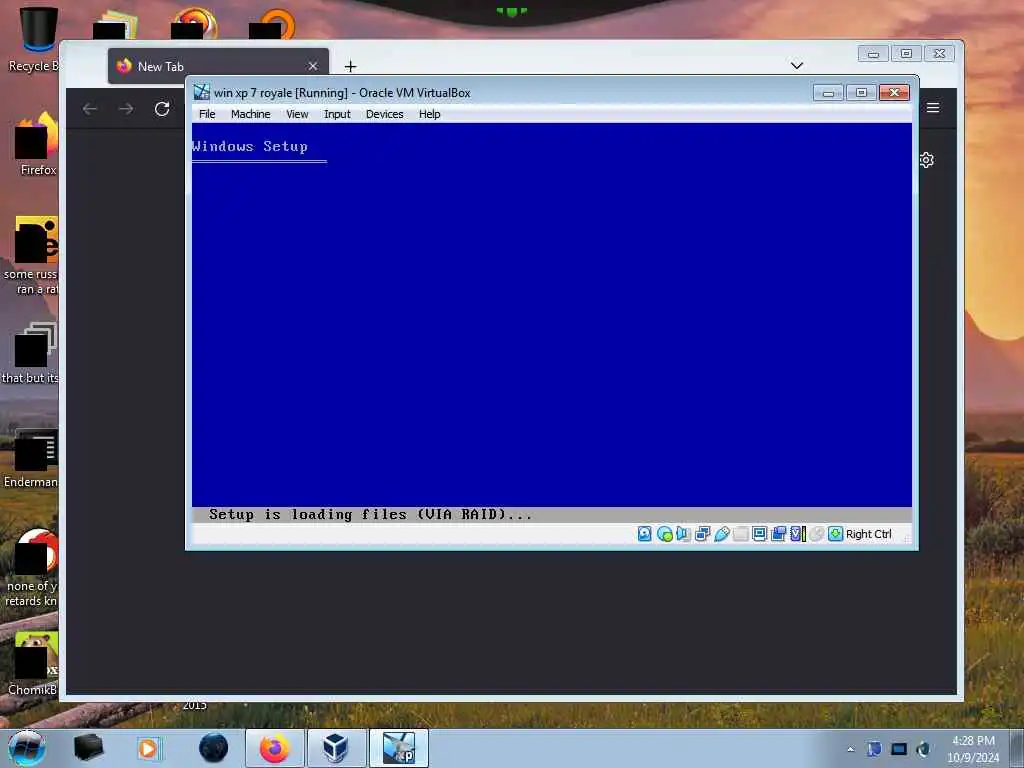
Task: Switch to the XP virtual machine taskbar button
Action: click(x=399, y=748)
